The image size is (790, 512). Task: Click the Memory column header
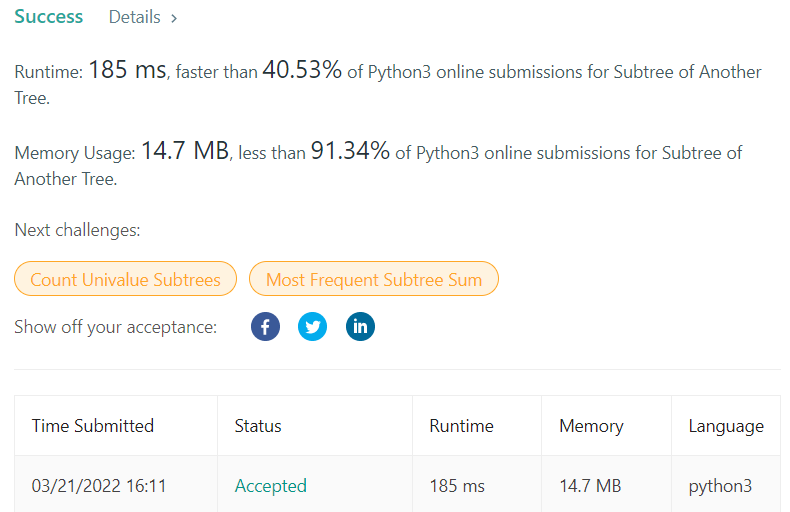pos(591,426)
